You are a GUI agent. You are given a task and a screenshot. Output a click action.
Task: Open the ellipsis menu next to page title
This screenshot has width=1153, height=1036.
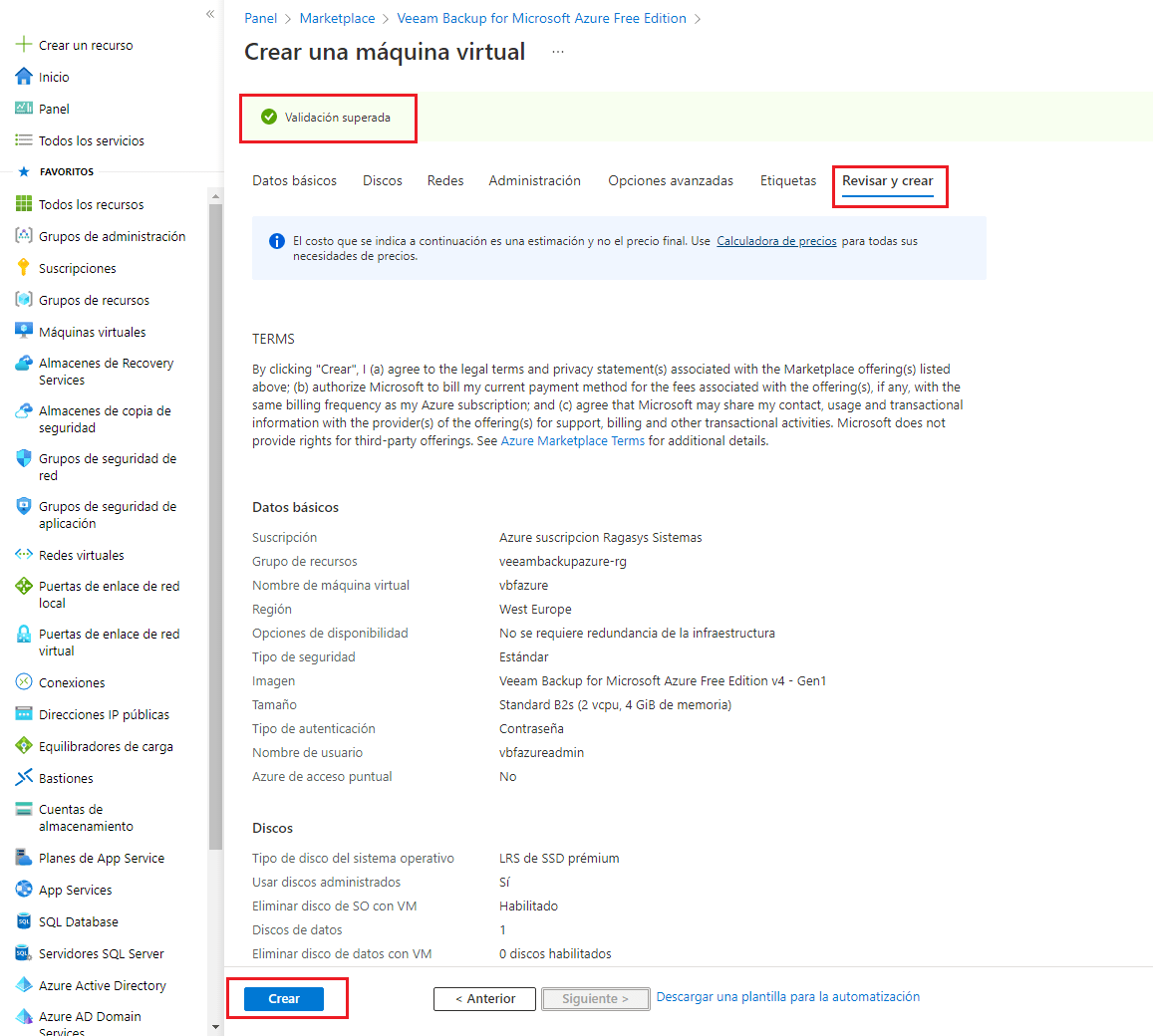pos(558,52)
